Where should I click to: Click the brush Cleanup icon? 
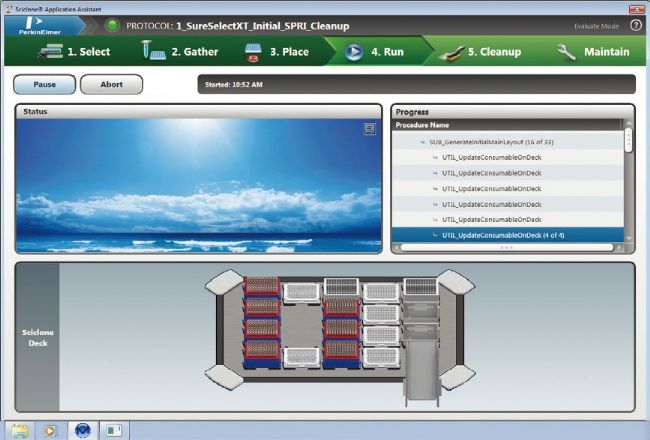click(451, 53)
